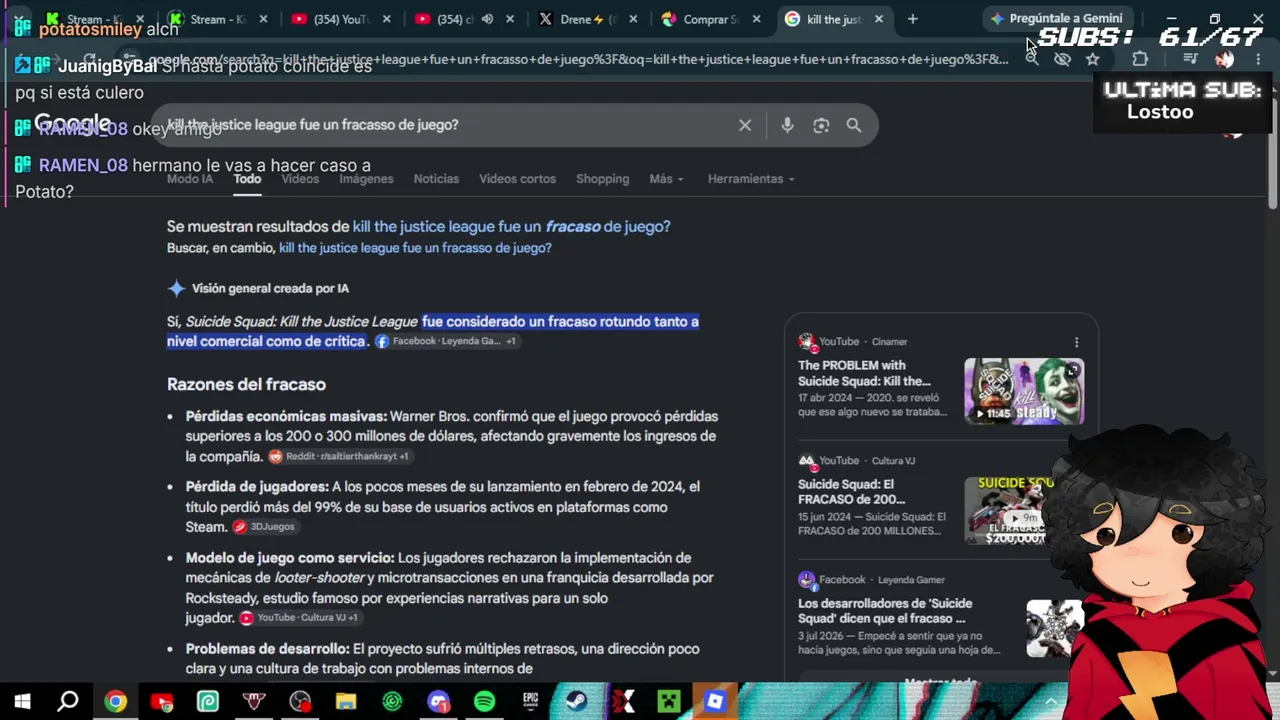Switch to the Comprar browser tab
1280x720 pixels.
click(x=711, y=19)
